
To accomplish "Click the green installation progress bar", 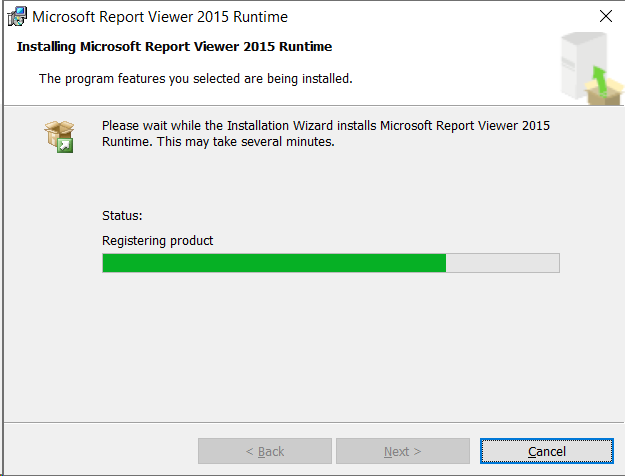I will pyautogui.click(x=331, y=263).
